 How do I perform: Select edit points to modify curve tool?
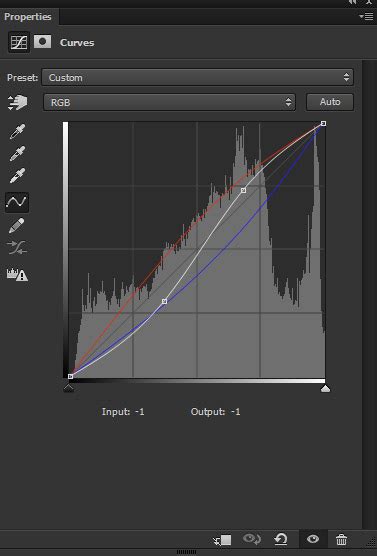(17, 202)
